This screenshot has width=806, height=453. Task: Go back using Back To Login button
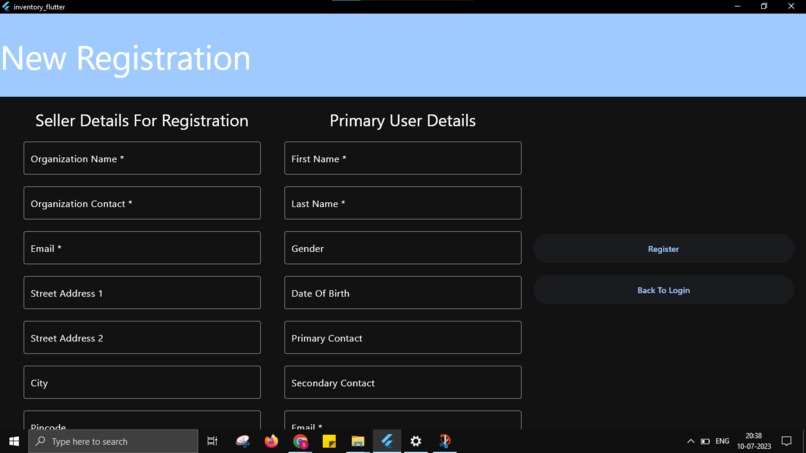click(663, 290)
